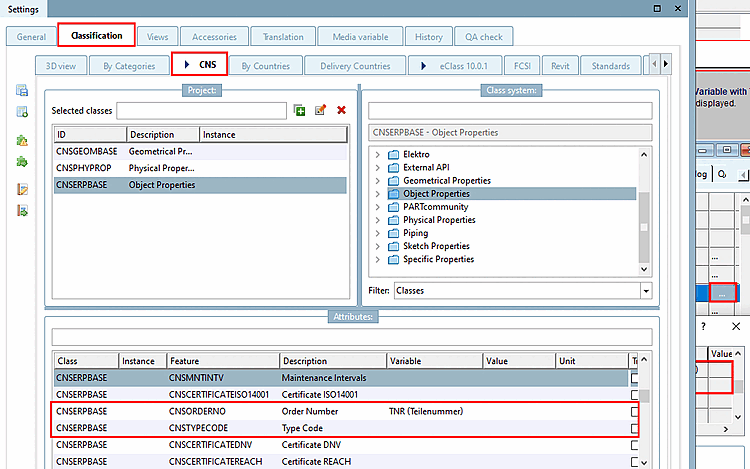
Task: Expand the Physical Properties tree node
Action: (x=377, y=220)
